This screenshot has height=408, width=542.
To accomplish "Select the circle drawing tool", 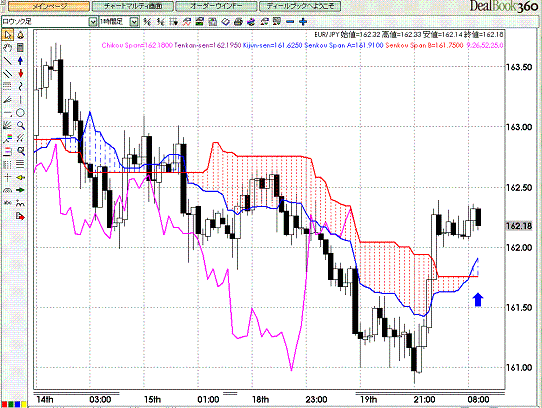I will click(x=20, y=113).
